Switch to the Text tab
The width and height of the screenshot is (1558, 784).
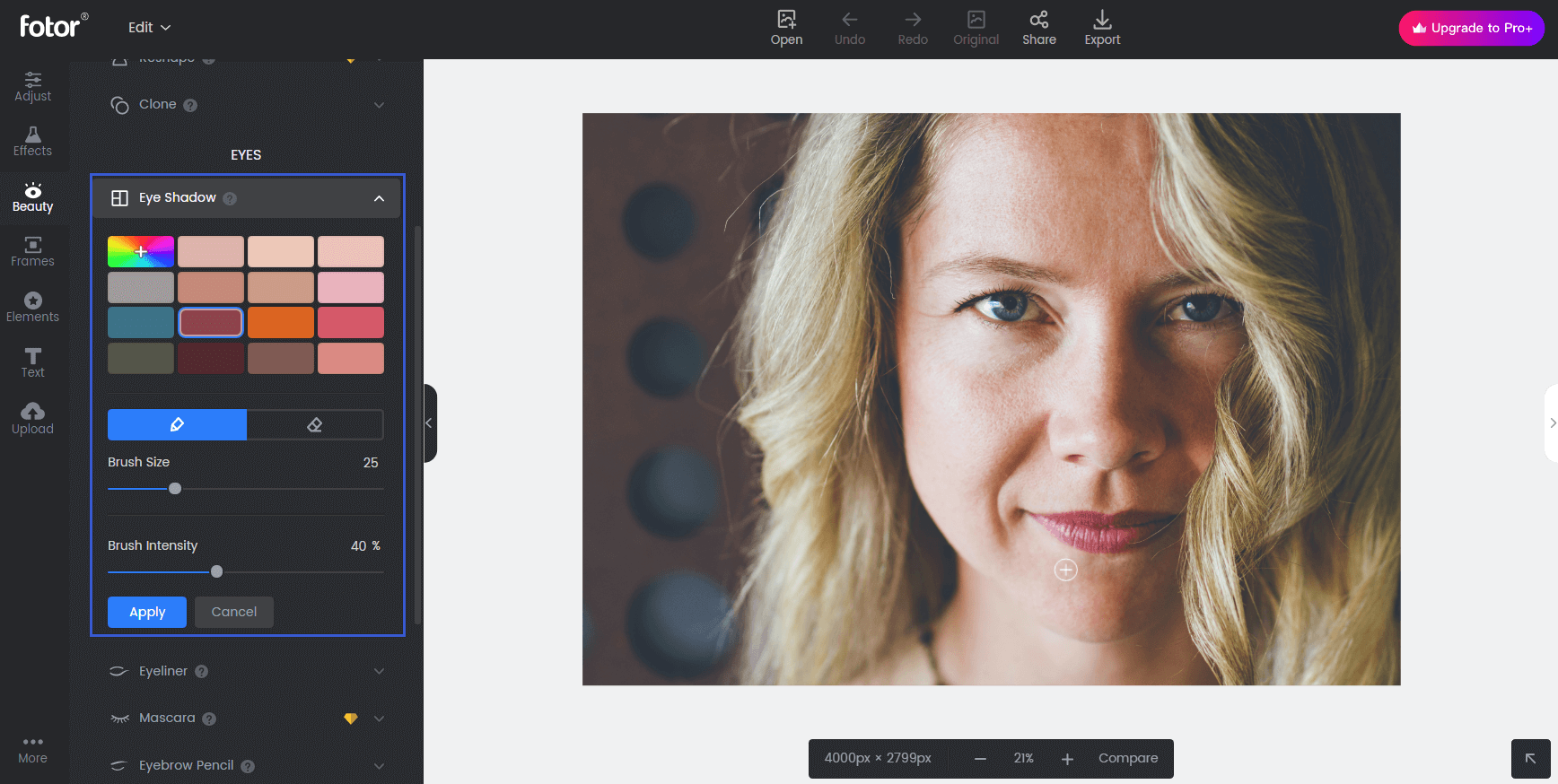[32, 363]
